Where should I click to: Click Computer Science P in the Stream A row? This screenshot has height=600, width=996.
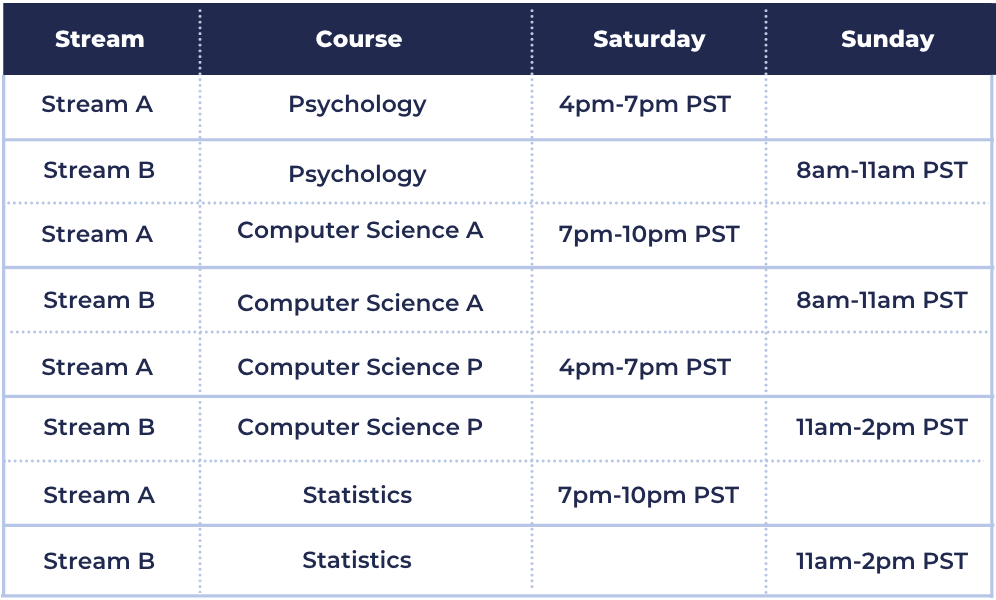pos(360,367)
